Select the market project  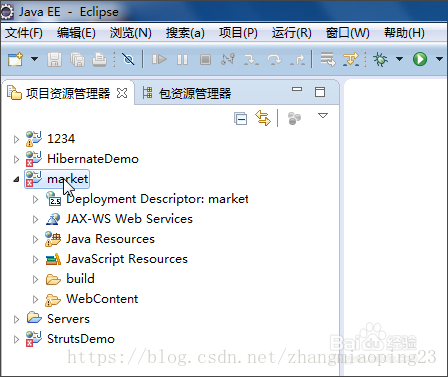(68, 179)
